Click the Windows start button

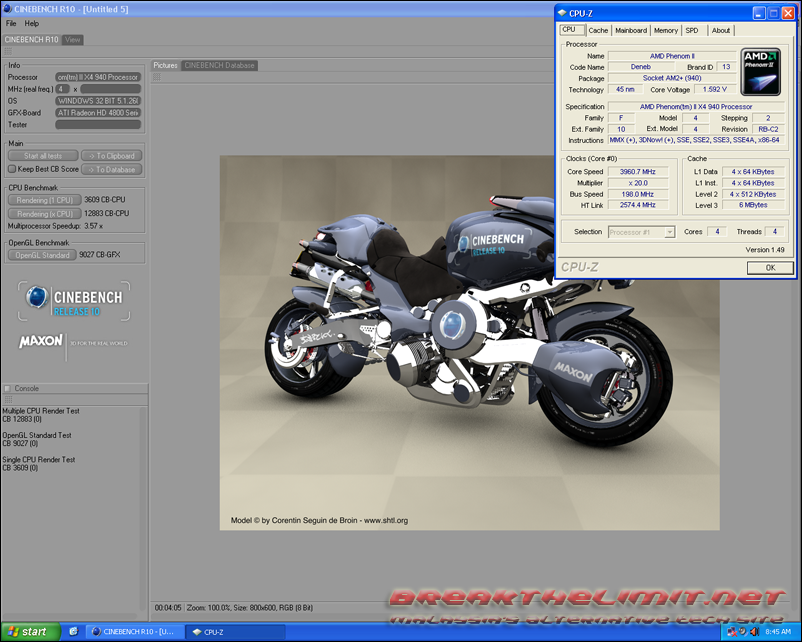(x=31, y=632)
